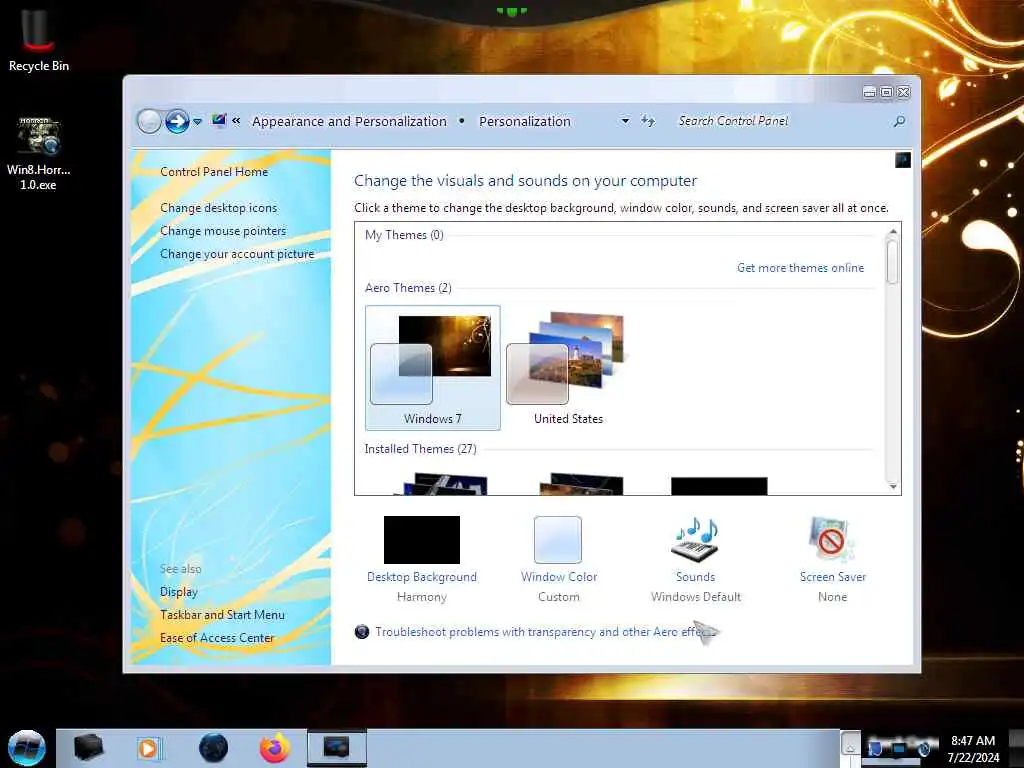Screen dimensions: 1024x768
Task: Click the themes list scroll down arrow
Action: pos(893,487)
